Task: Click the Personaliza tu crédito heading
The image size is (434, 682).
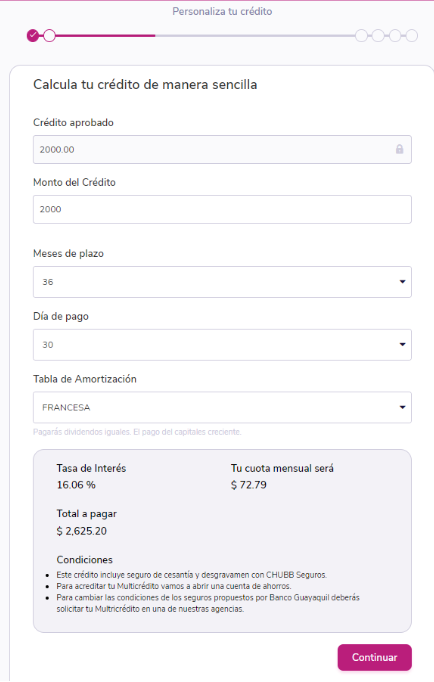Action: (222, 11)
